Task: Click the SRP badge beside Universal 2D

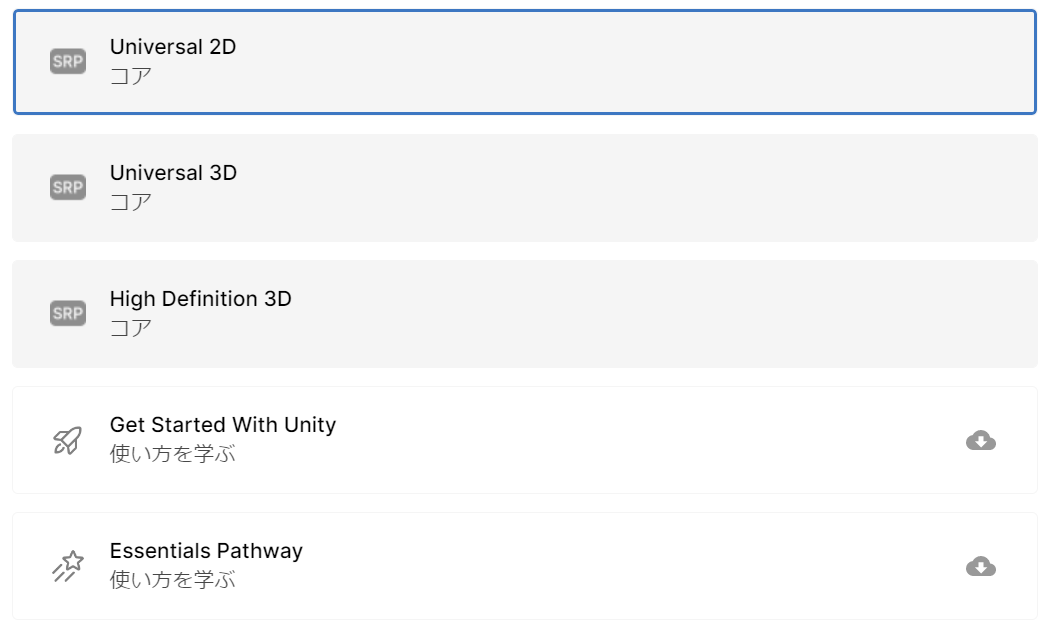Action: coord(68,61)
